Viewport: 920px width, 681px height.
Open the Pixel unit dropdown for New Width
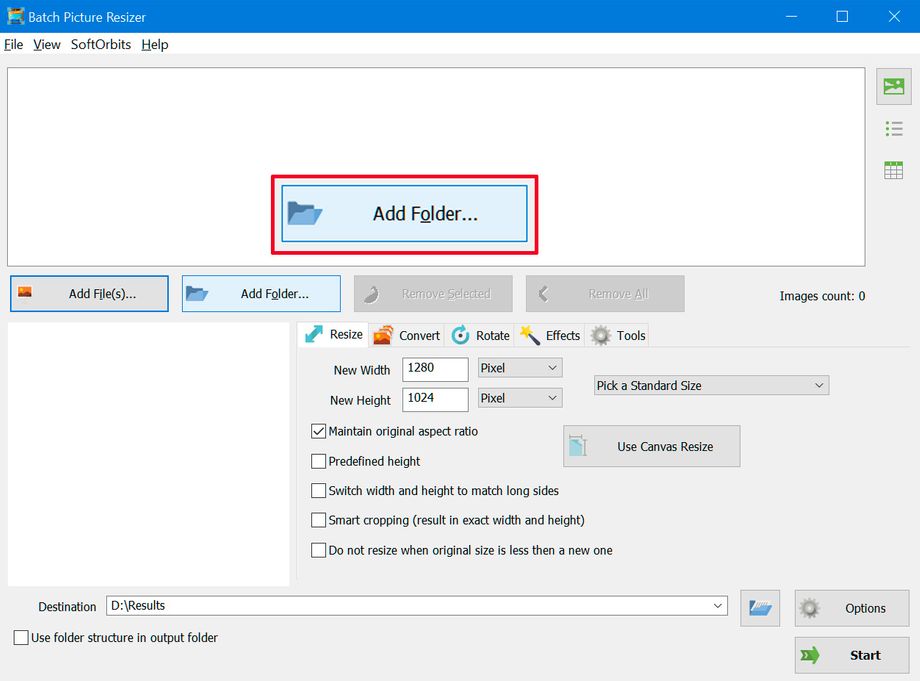[519, 368]
